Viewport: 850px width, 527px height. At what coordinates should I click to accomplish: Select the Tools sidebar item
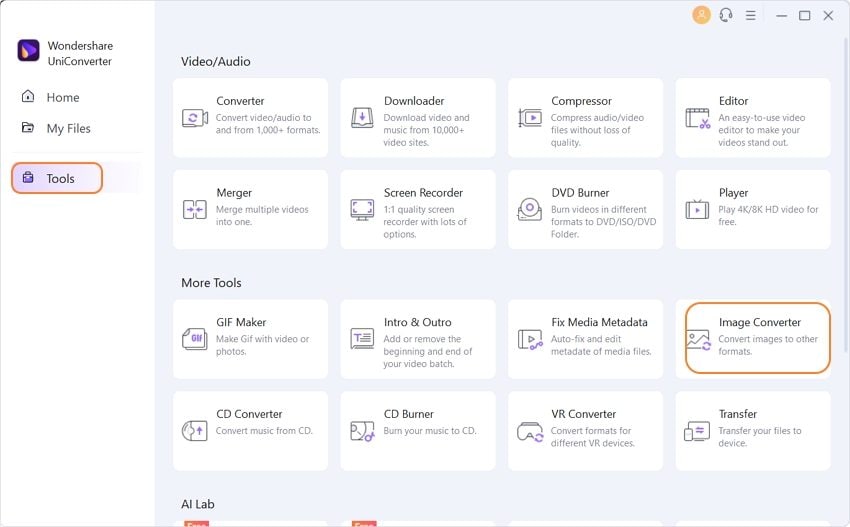click(x=57, y=178)
